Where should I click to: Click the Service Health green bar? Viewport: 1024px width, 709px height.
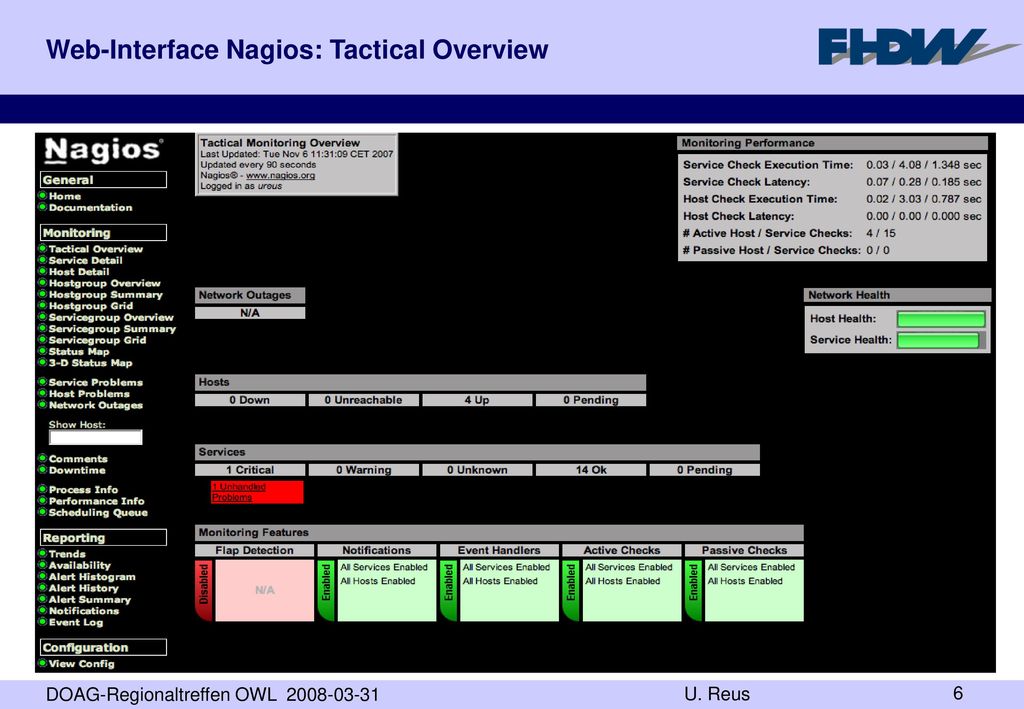(x=938, y=340)
